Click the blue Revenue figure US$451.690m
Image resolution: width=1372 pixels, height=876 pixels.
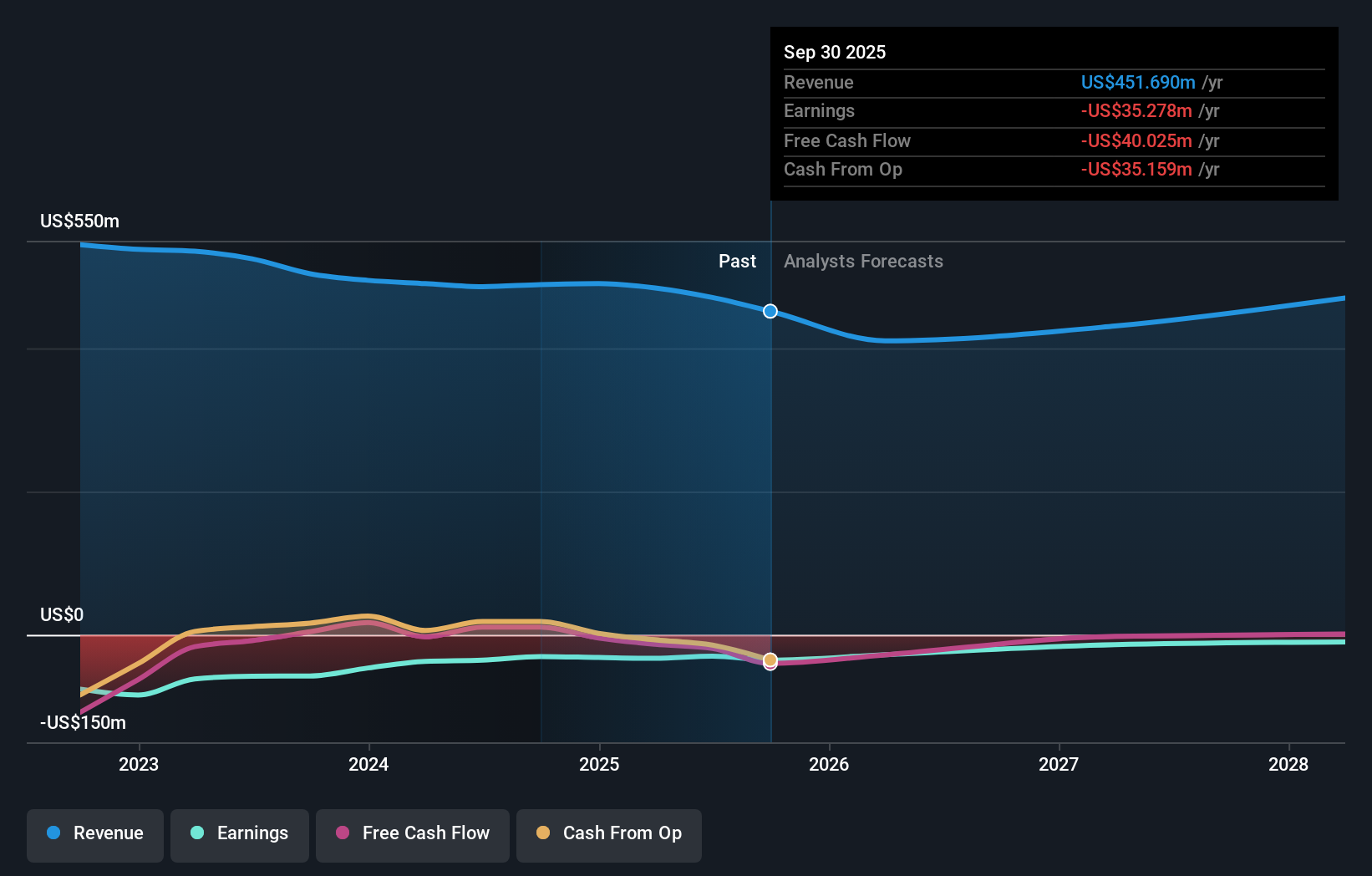1138,82
